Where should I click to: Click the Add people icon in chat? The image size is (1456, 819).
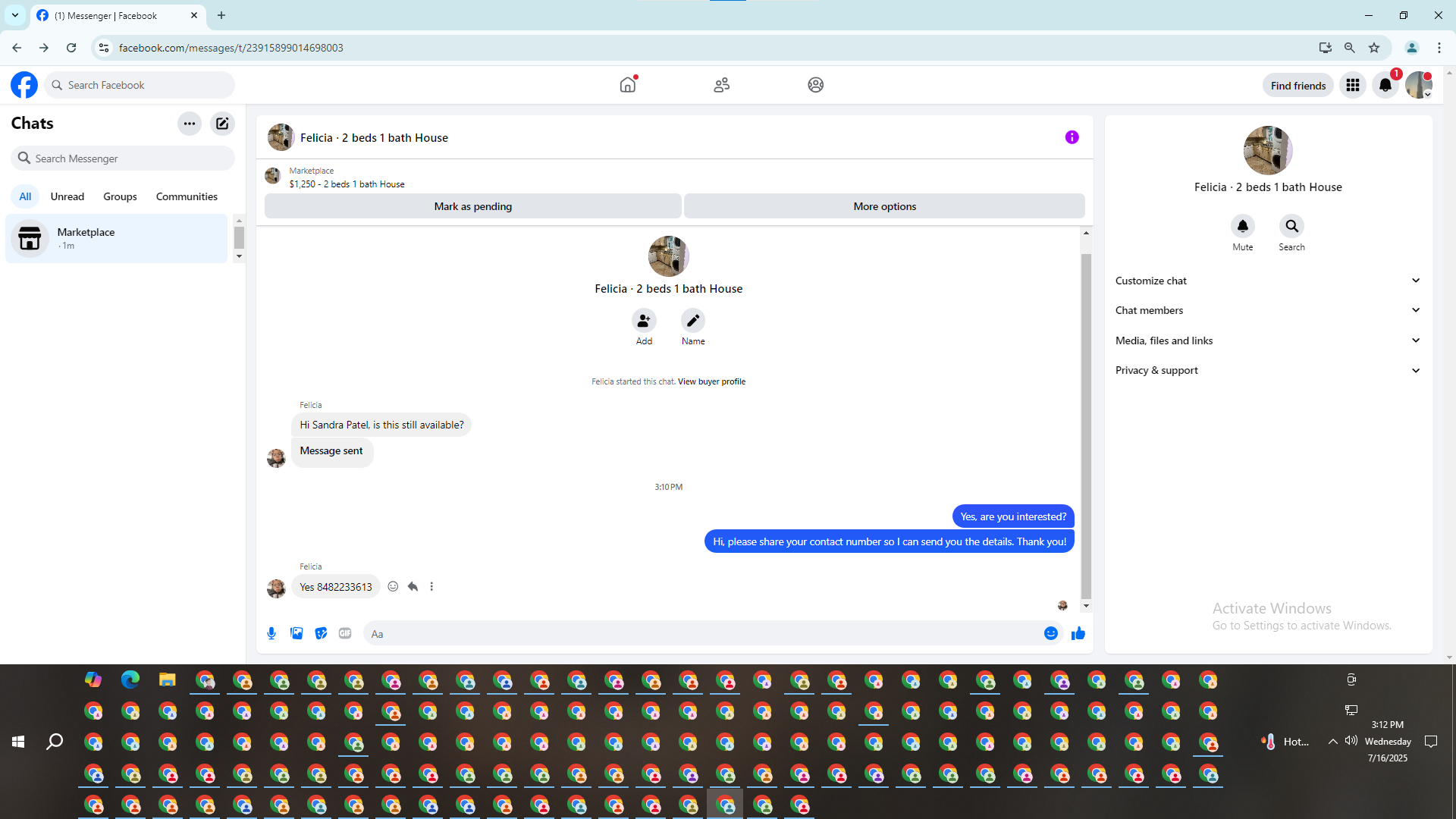(644, 321)
